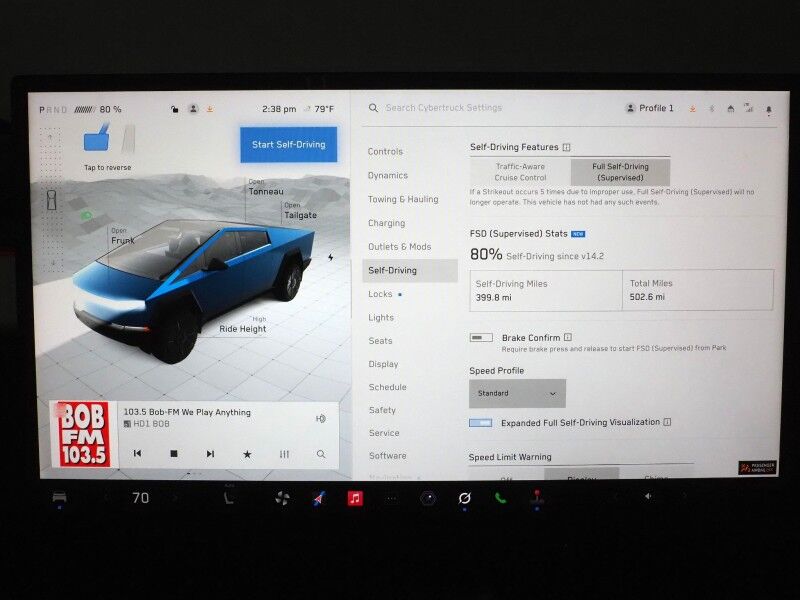Favorite the station with star icon
Viewport: 800px width, 600px height.
[x=247, y=454]
